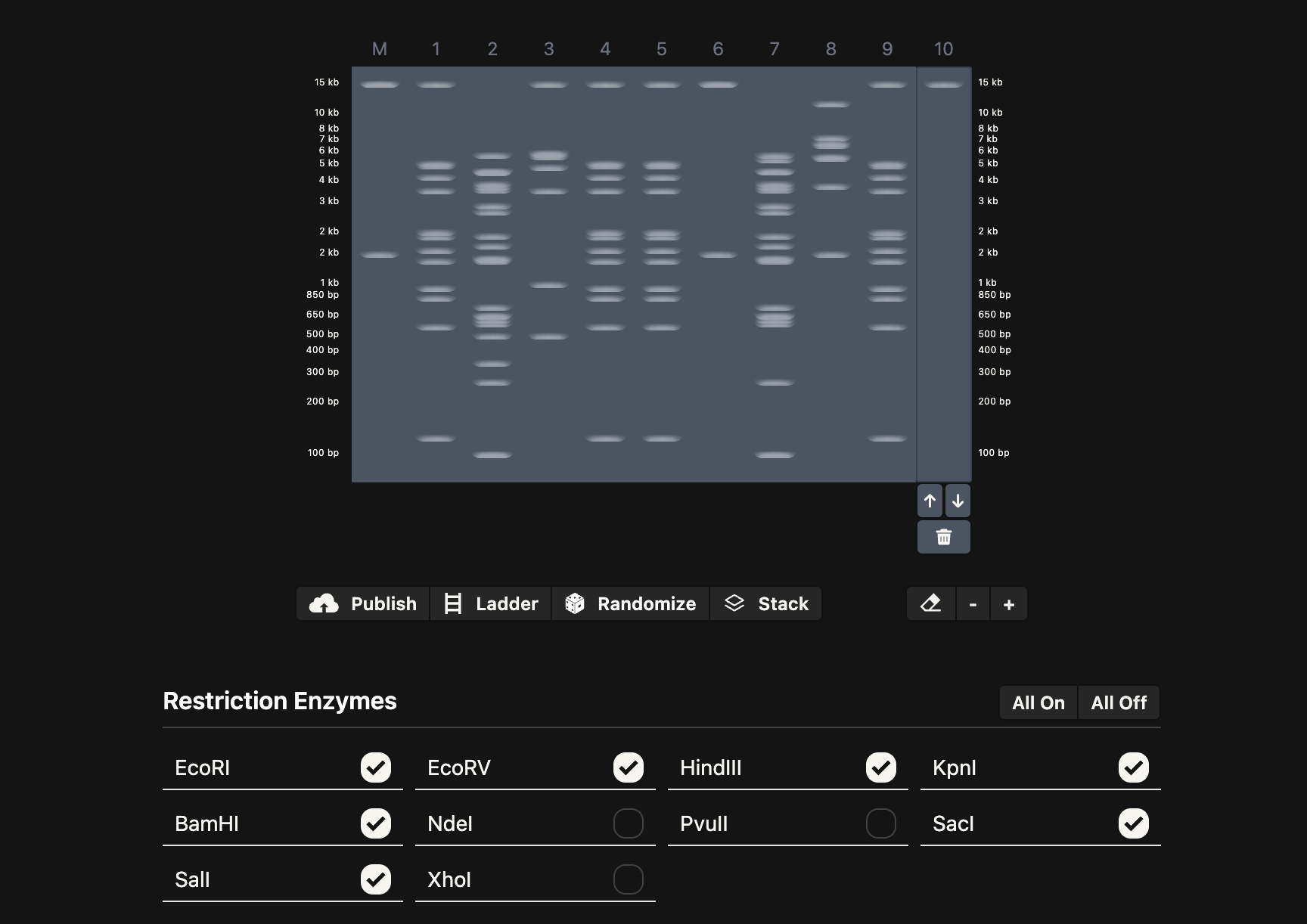Select the M marker lane header
The height and width of the screenshot is (924, 1307).
[x=379, y=49]
